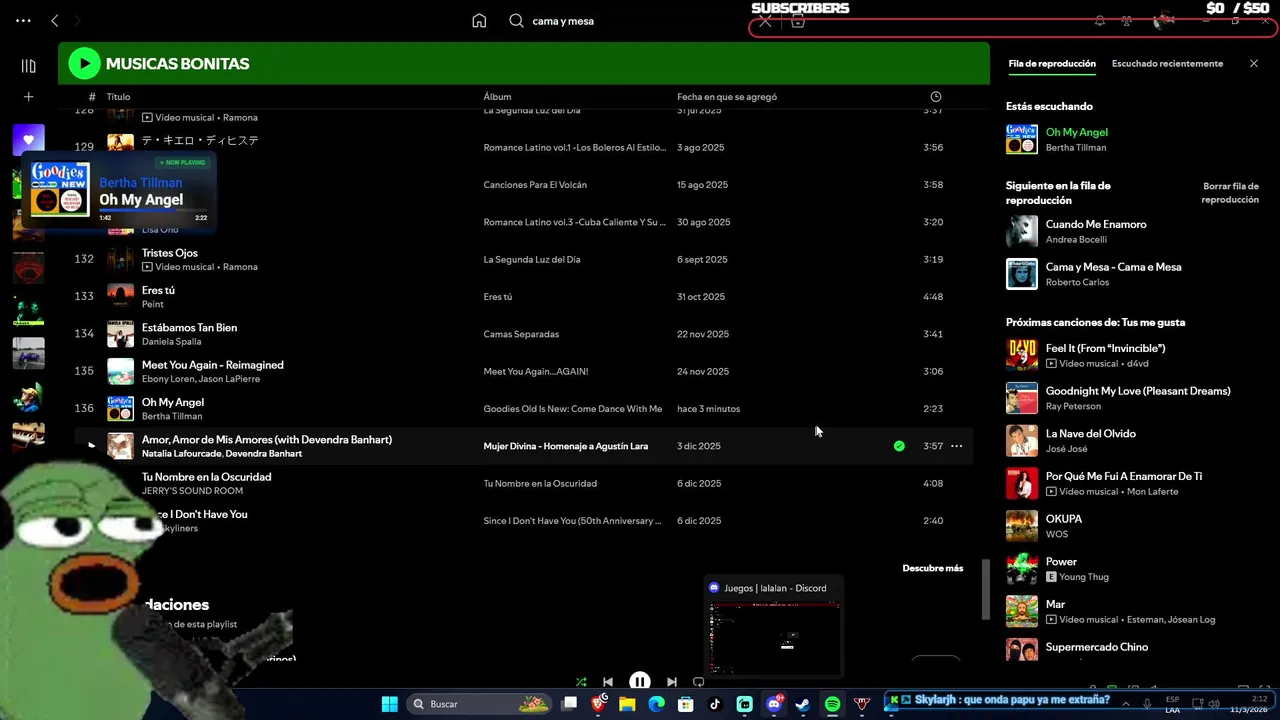Screen dimensions: 1280x720
Task: Click Descubre más link
Action: click(933, 568)
